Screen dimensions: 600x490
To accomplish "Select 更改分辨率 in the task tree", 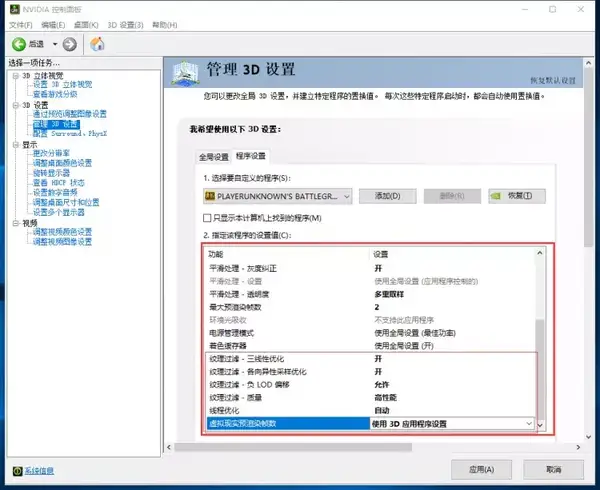I will (54, 153).
